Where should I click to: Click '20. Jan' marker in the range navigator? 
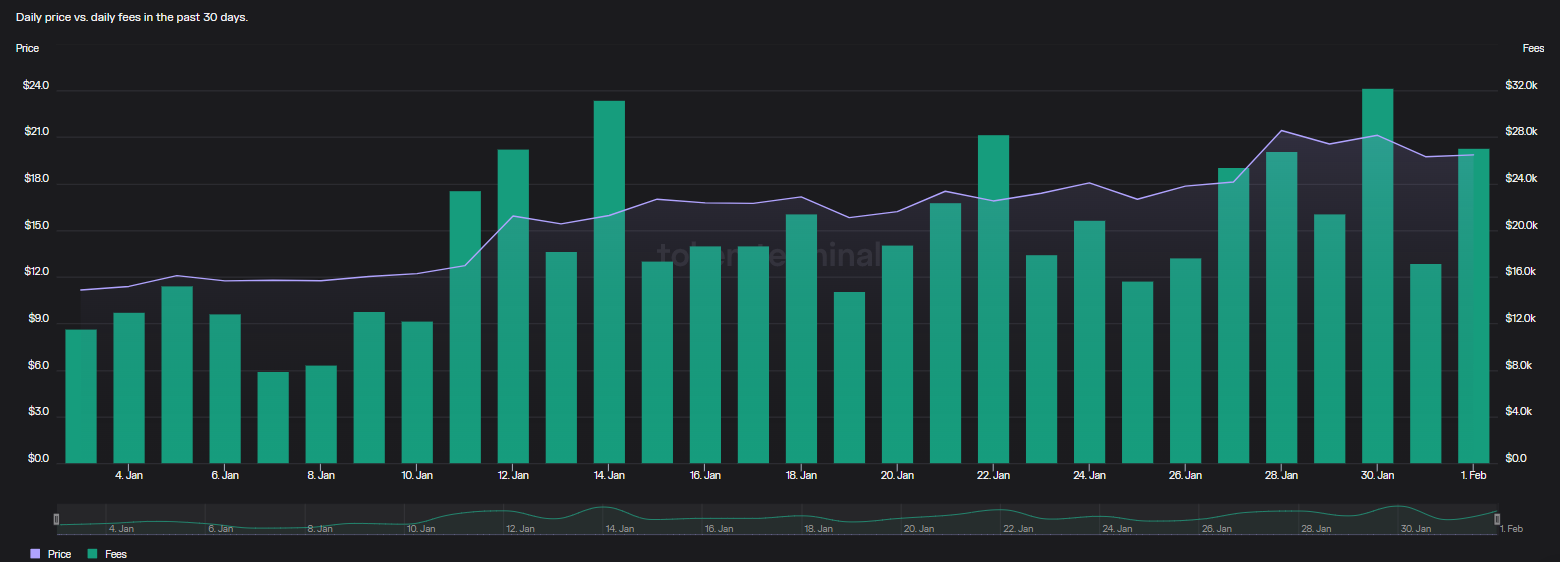(x=917, y=528)
